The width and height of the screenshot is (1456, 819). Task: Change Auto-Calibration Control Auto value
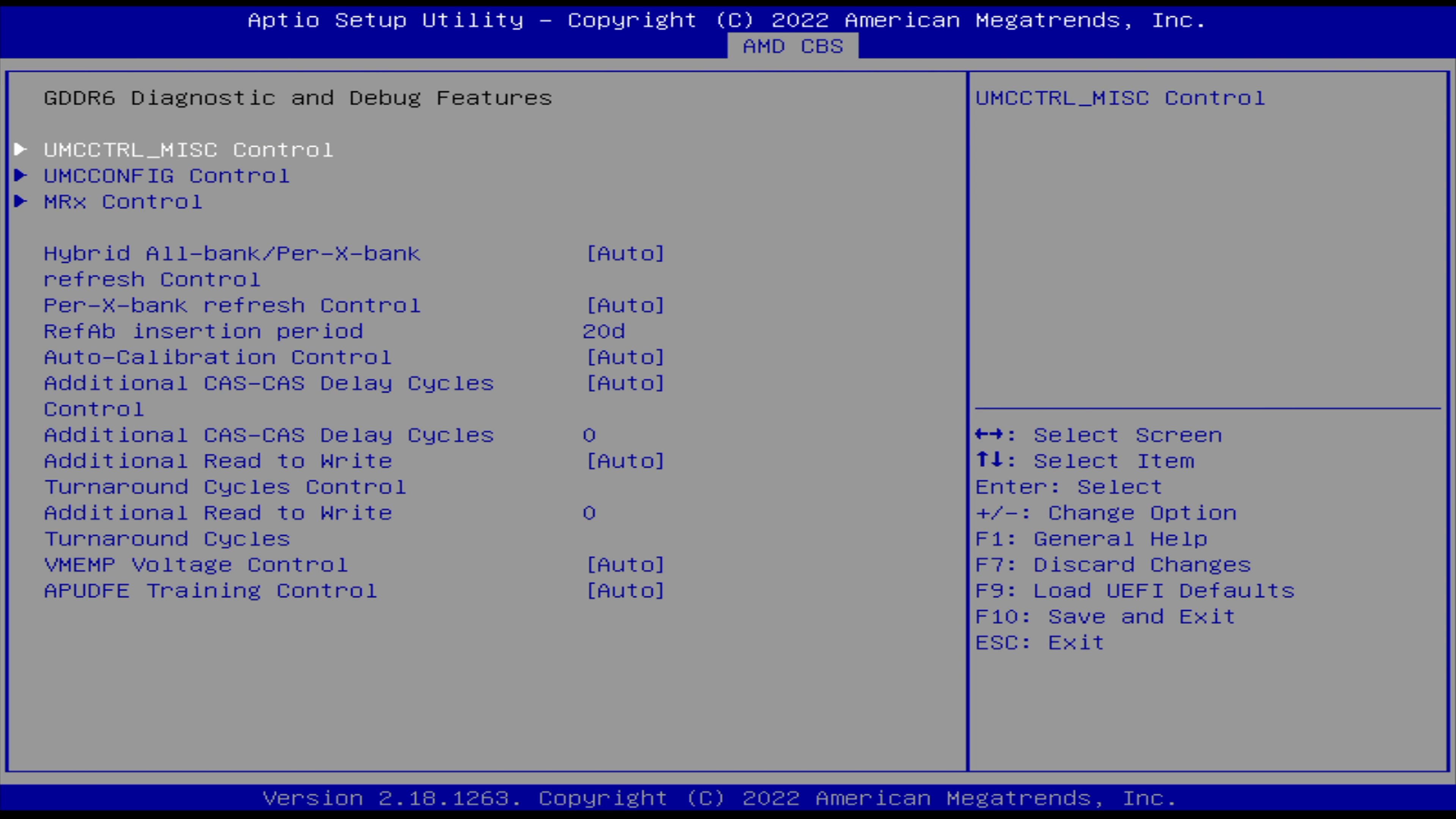tap(625, 358)
